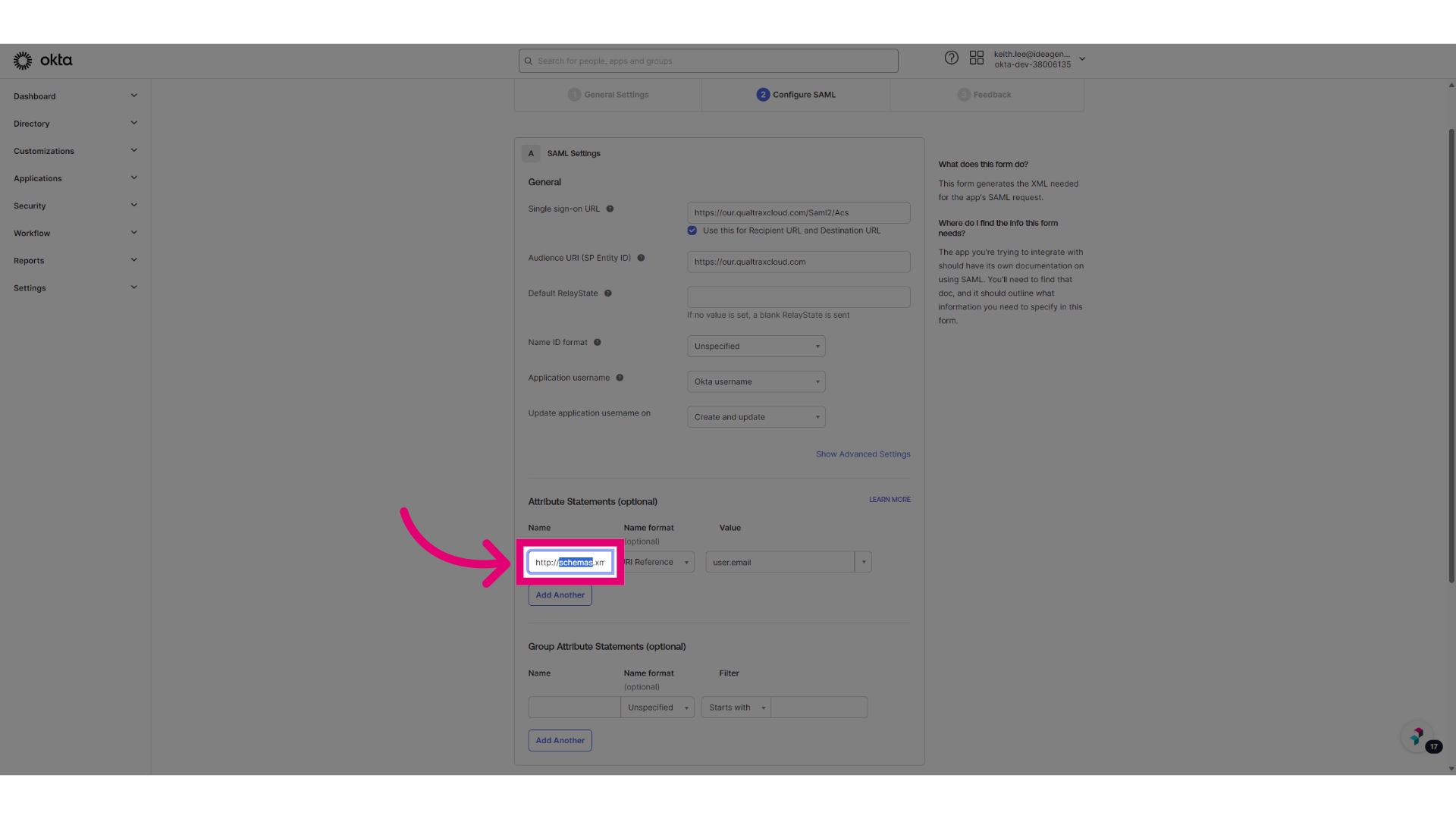The image size is (1456, 819).
Task: Open Update application username on dropdown
Action: coord(756,417)
